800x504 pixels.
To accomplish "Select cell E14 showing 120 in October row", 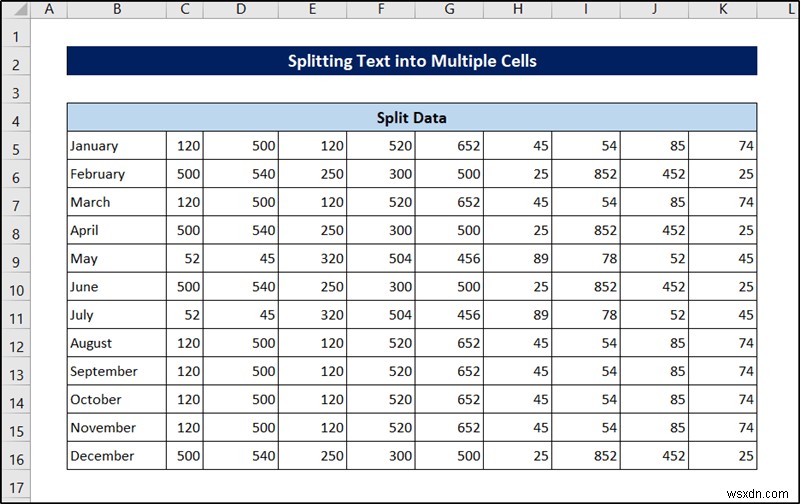I will [312, 399].
